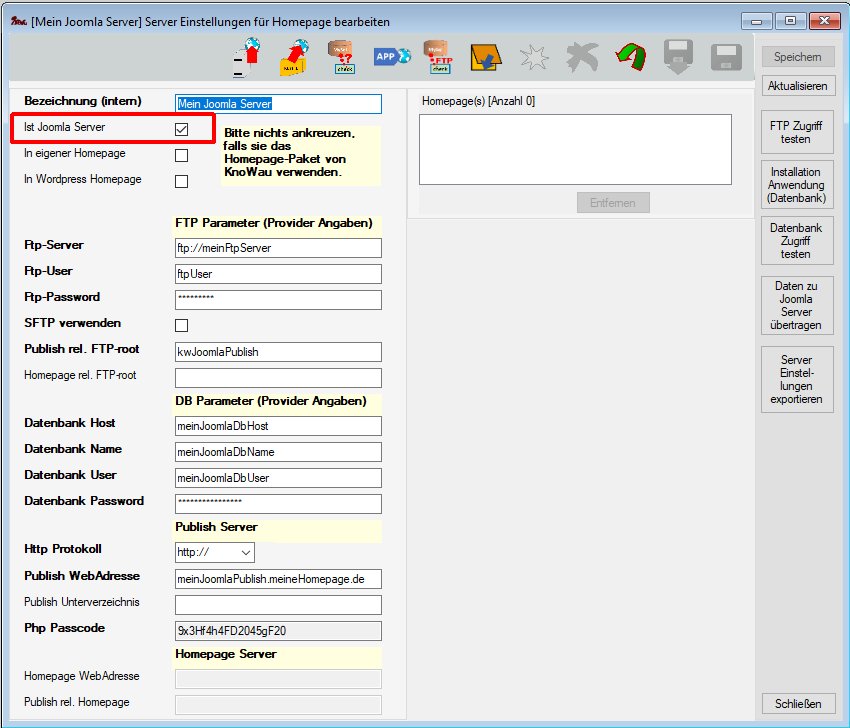The image size is (850, 728).
Task: Click into the Ftp-Server input field
Action: [x=278, y=248]
